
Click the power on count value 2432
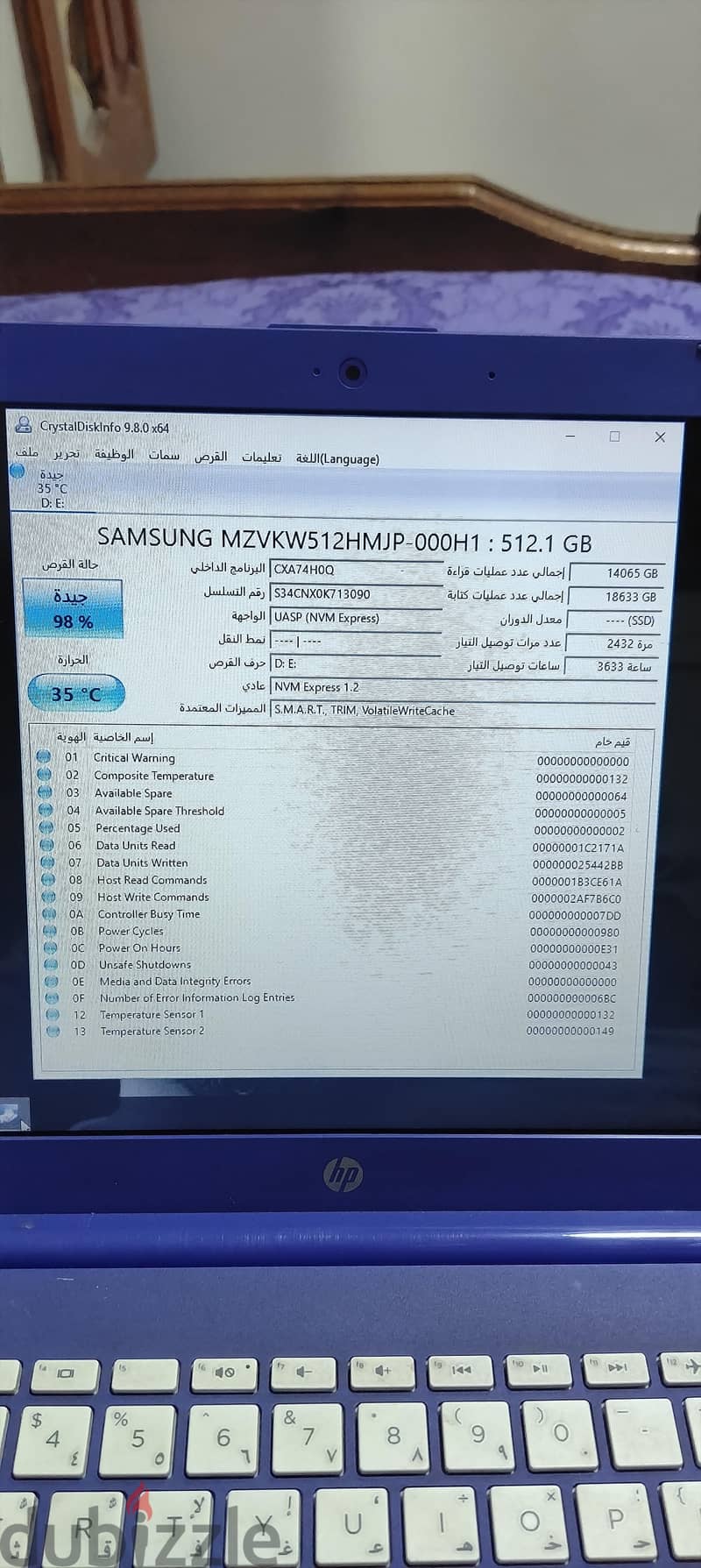612,643
